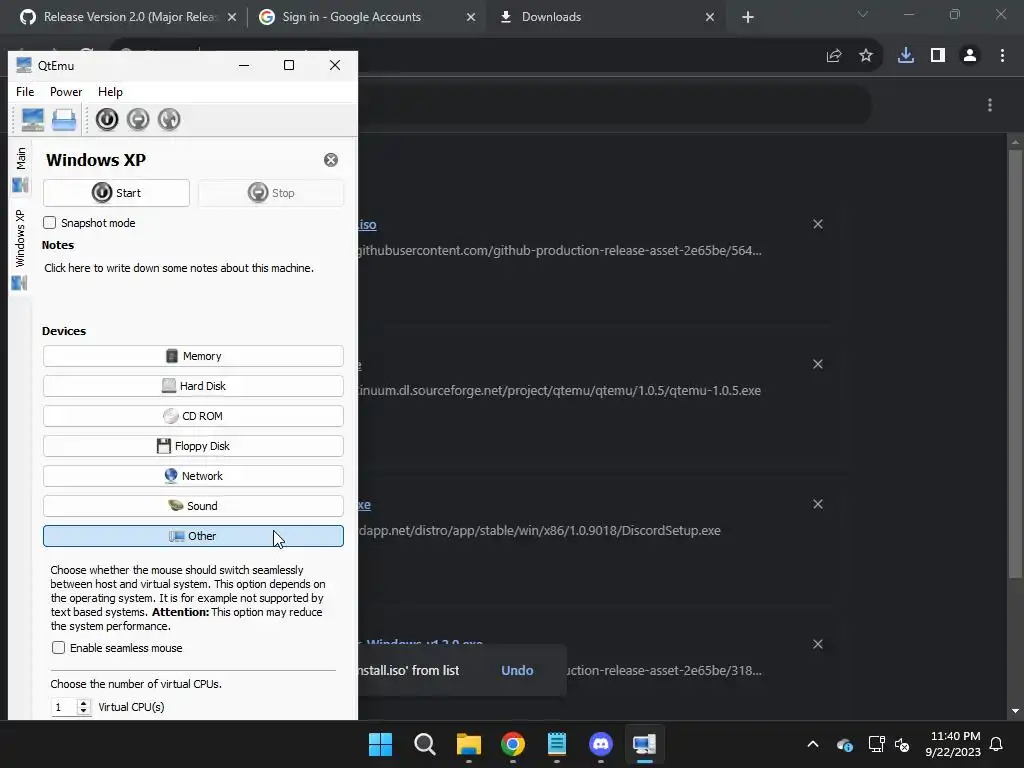Close the Downloads tab
Viewport: 1024px width, 768px height.
(x=710, y=18)
